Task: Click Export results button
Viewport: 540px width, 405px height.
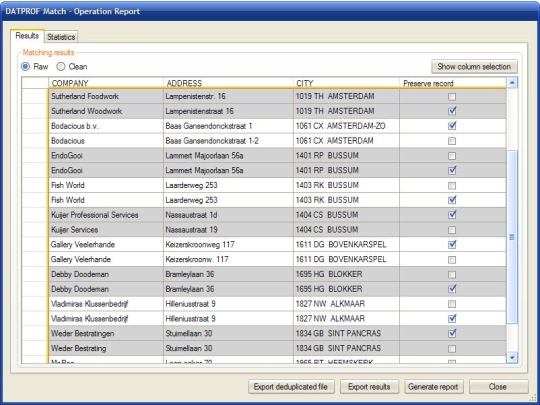Action: point(369,387)
